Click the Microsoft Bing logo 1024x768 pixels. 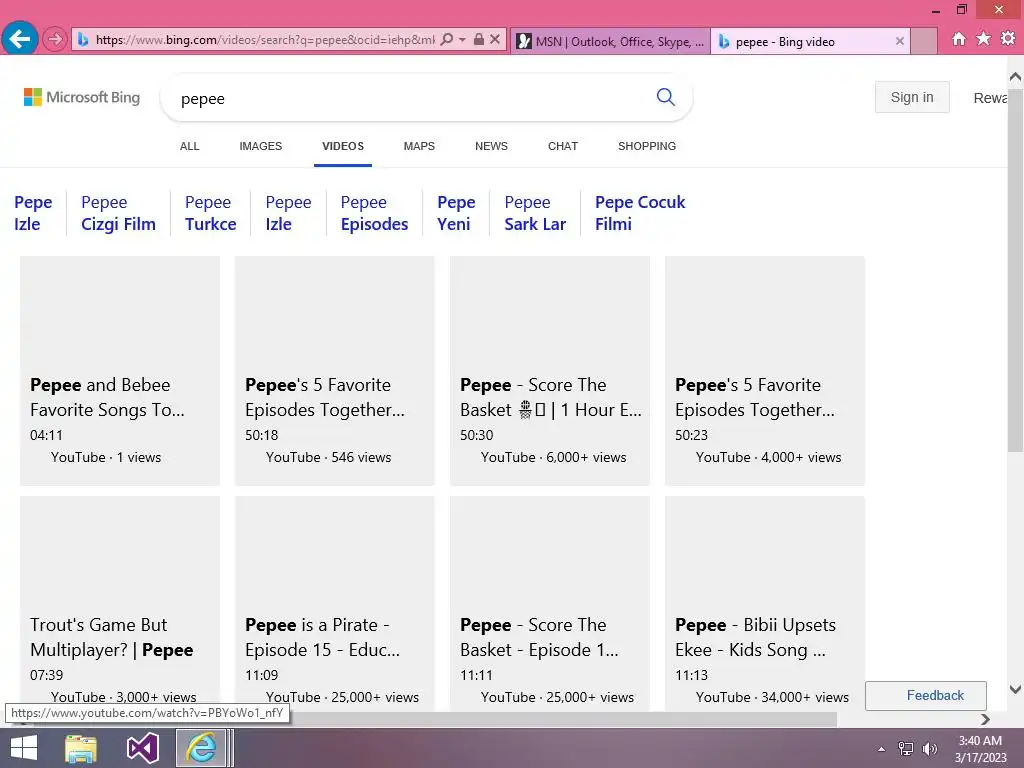coord(82,97)
